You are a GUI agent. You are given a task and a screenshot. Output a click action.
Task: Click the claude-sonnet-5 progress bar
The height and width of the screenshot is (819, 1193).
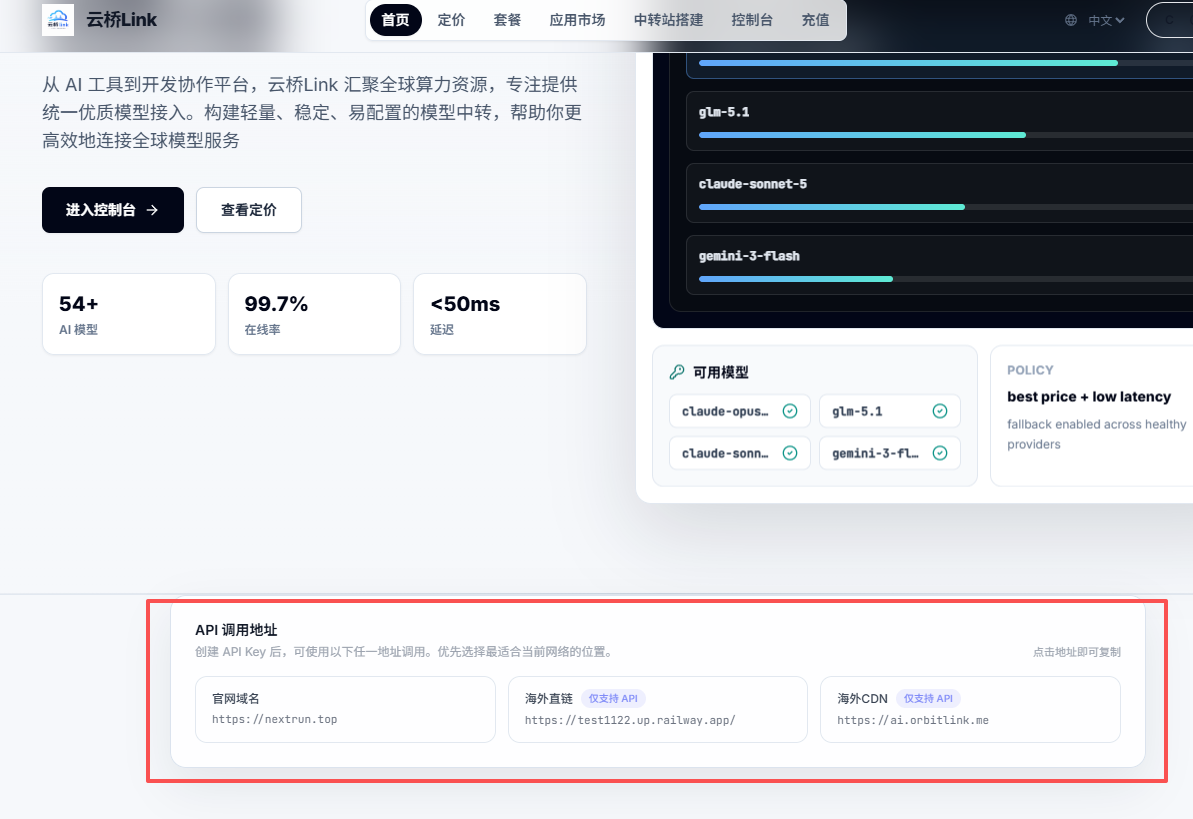pos(946,207)
